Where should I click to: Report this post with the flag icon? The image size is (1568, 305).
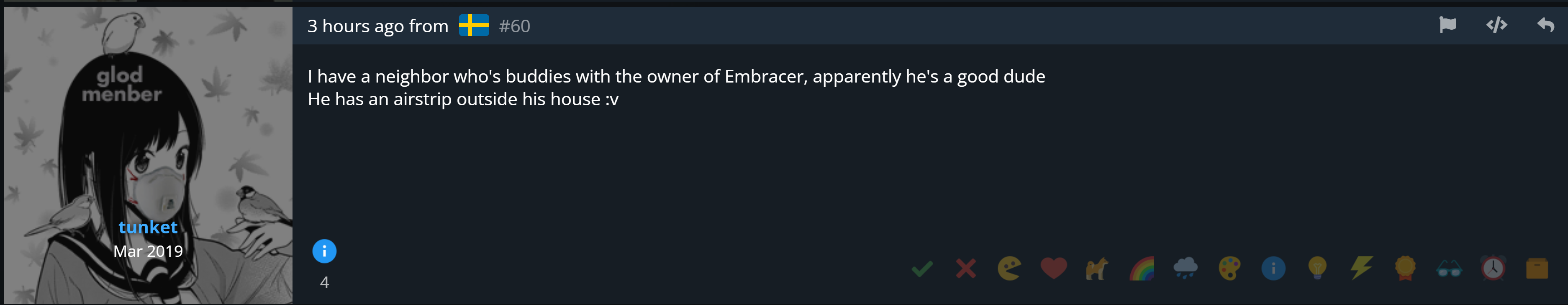pos(1447,25)
